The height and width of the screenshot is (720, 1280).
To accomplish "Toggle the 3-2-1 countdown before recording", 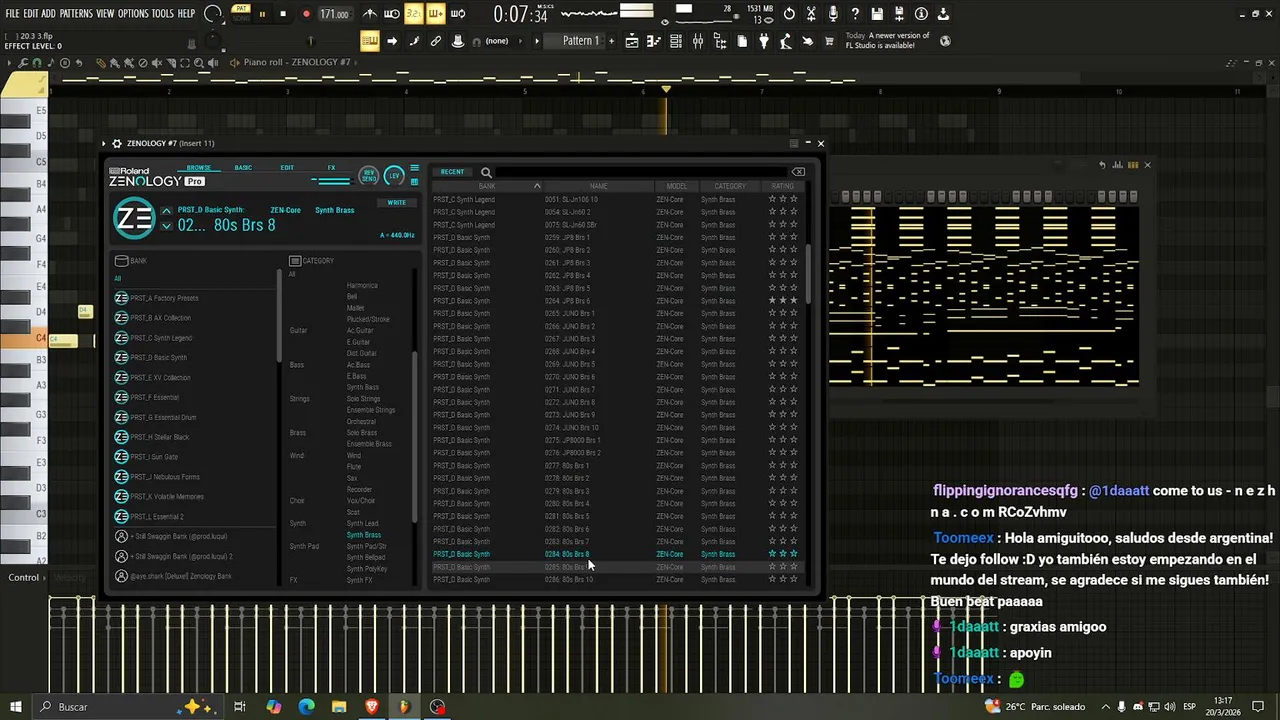I will coord(413,14).
